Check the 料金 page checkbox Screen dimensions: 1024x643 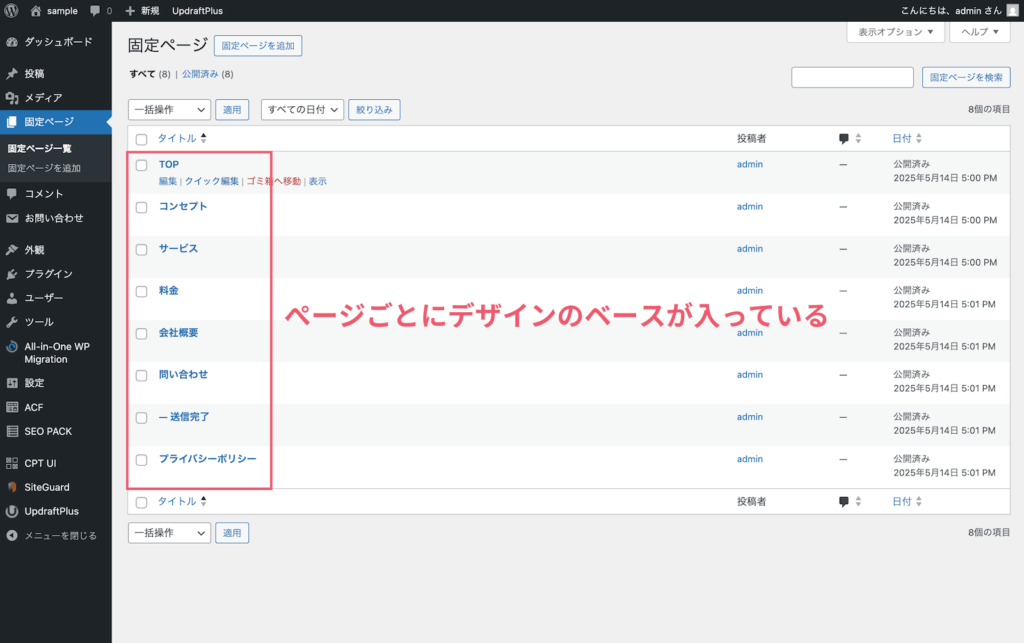pos(141,292)
